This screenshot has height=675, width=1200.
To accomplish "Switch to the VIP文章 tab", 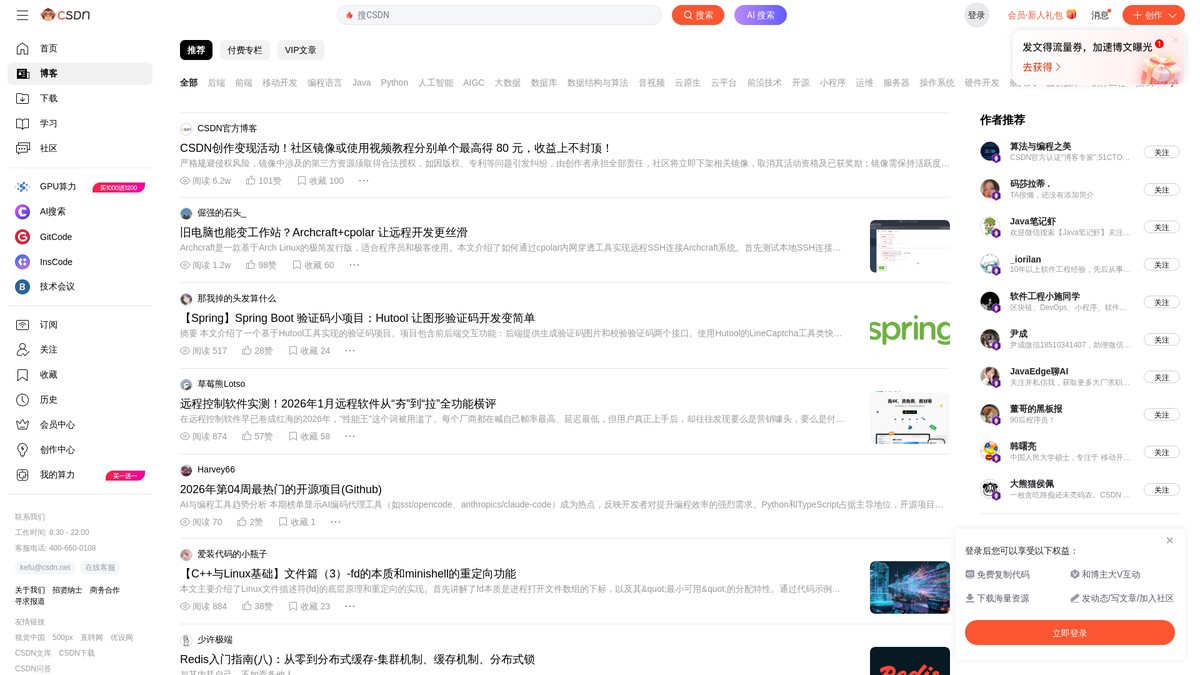I will pos(301,50).
